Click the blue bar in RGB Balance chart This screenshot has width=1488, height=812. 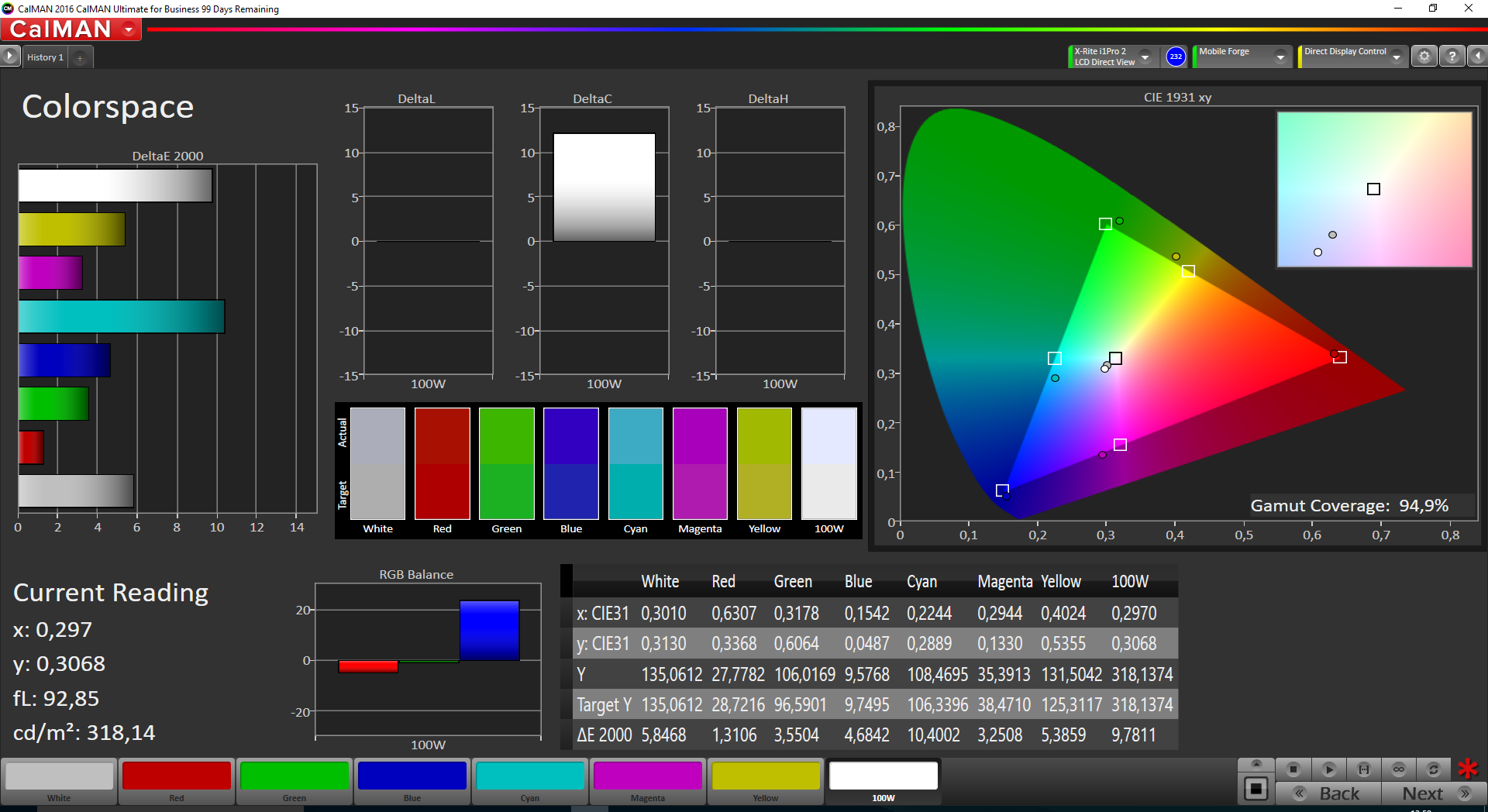[489, 631]
